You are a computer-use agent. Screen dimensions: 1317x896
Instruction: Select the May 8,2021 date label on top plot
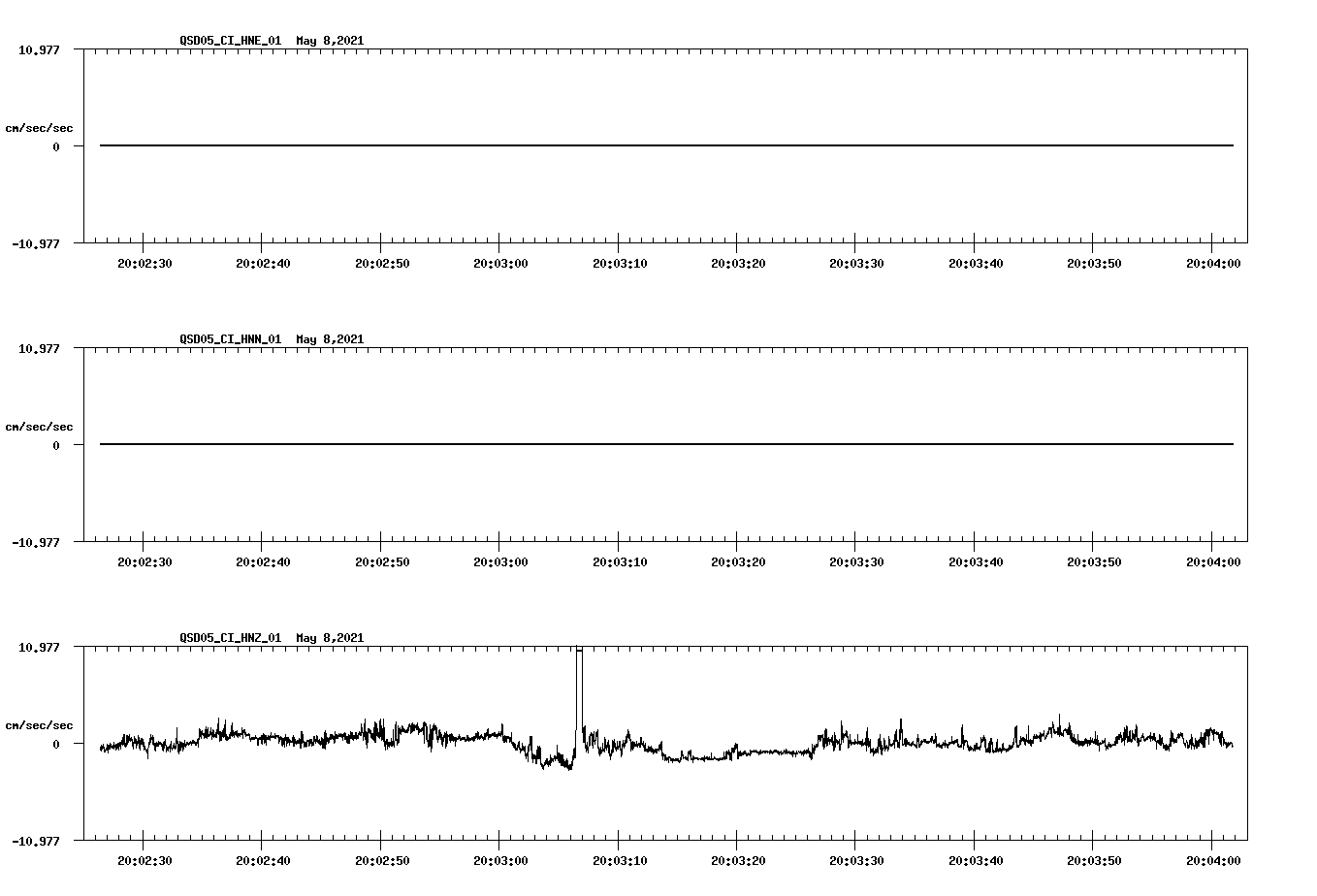(330, 42)
